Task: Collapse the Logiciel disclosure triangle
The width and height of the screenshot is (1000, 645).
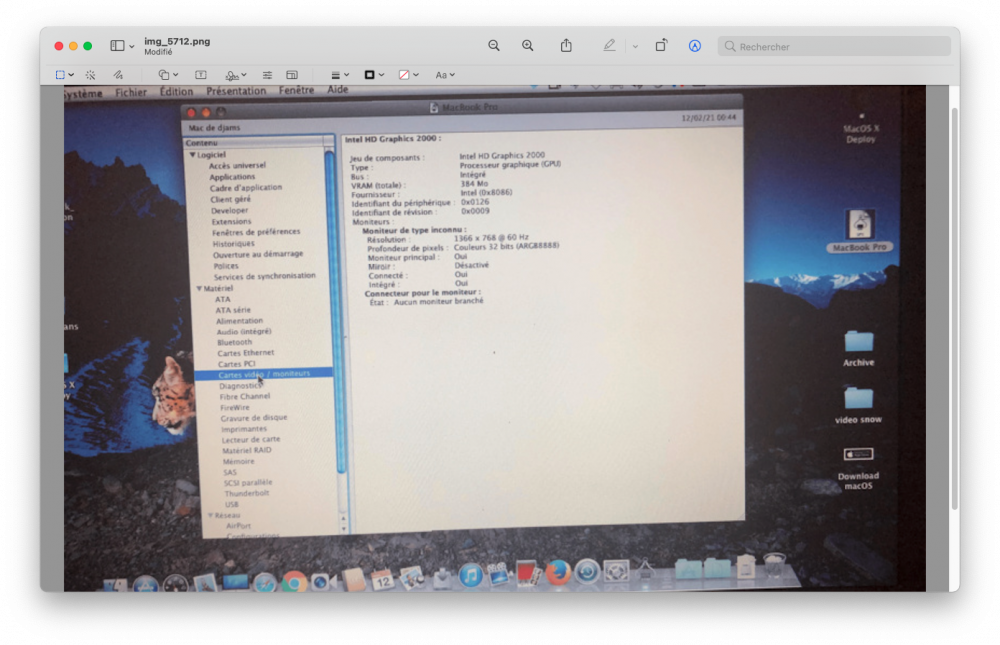Action: coord(193,155)
